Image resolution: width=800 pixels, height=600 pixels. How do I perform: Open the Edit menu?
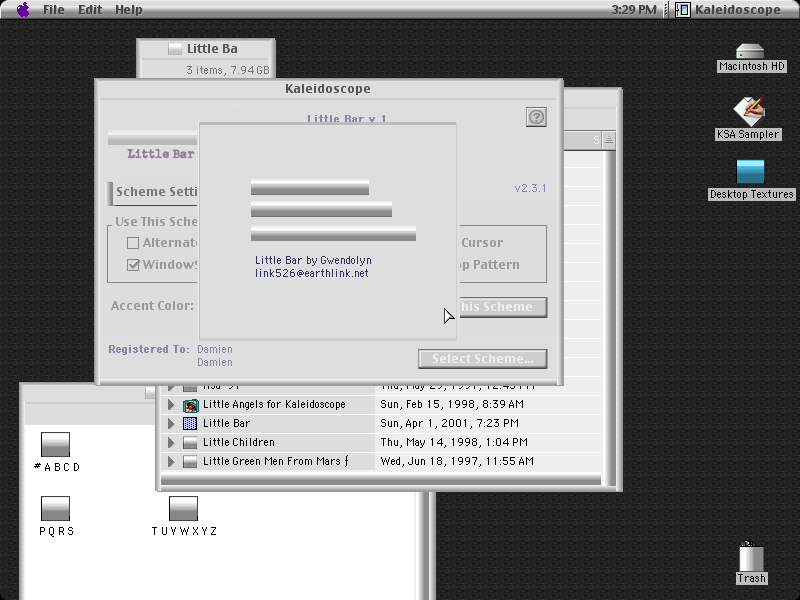90,9
